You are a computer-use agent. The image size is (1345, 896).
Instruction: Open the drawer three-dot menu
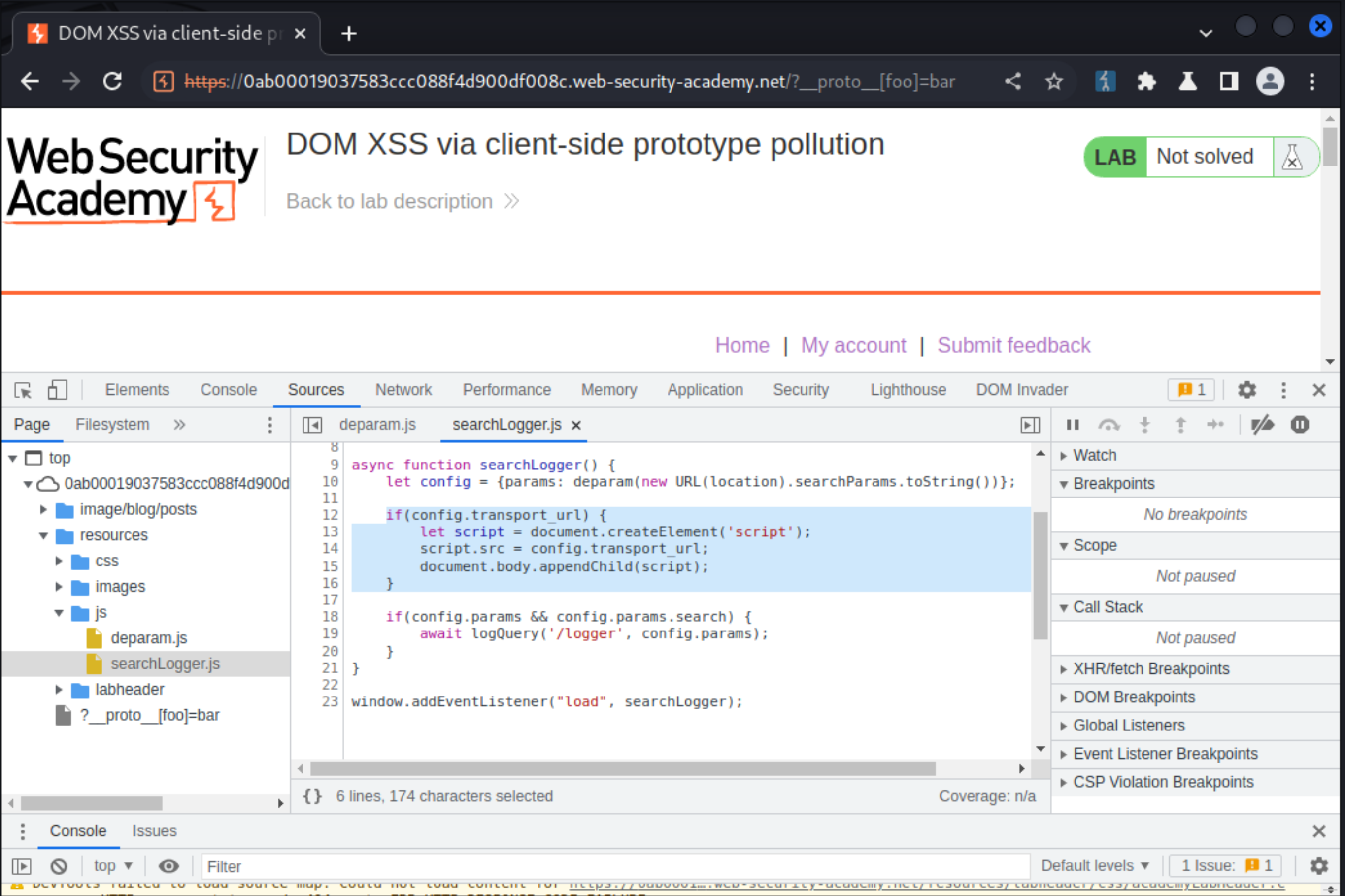click(22, 831)
